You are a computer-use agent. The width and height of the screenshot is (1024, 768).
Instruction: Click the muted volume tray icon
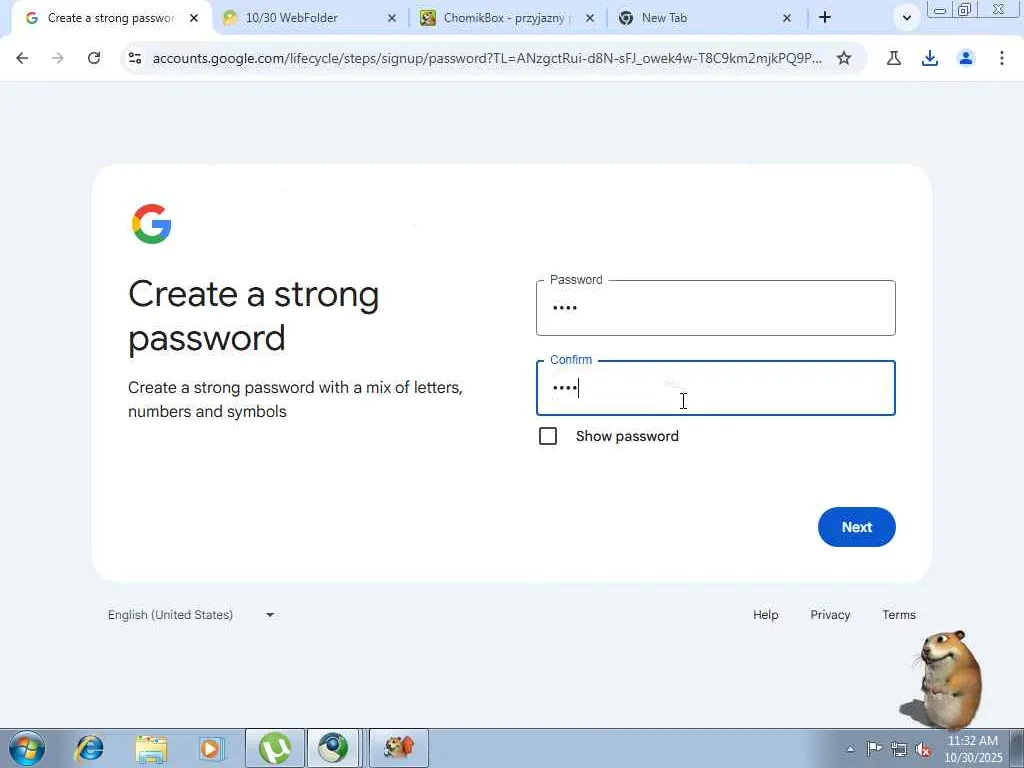tap(923, 749)
